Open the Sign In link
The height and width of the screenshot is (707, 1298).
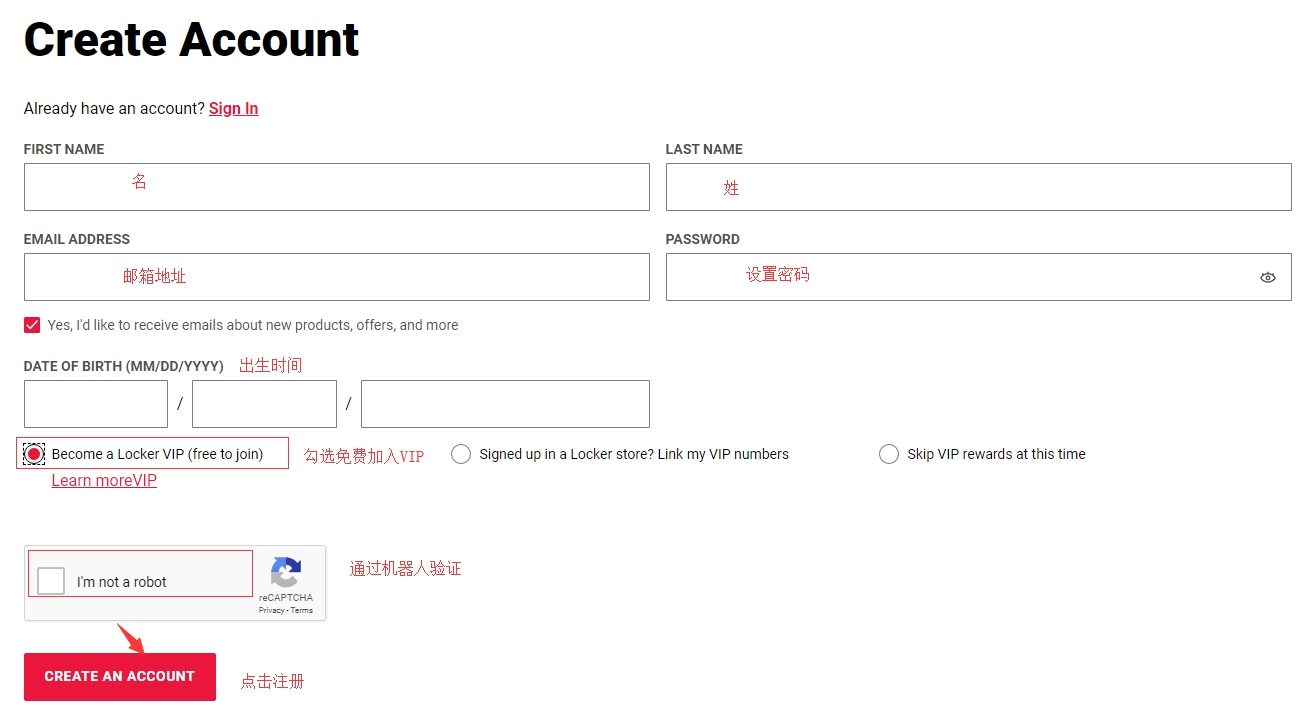tap(233, 108)
